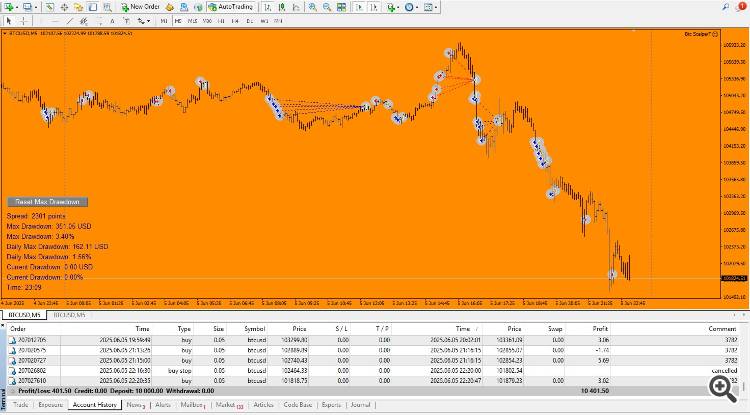Image resolution: width=750 pixels, height=415 pixels.
Task: Select the cursor arrow tool
Action: pos(9,21)
